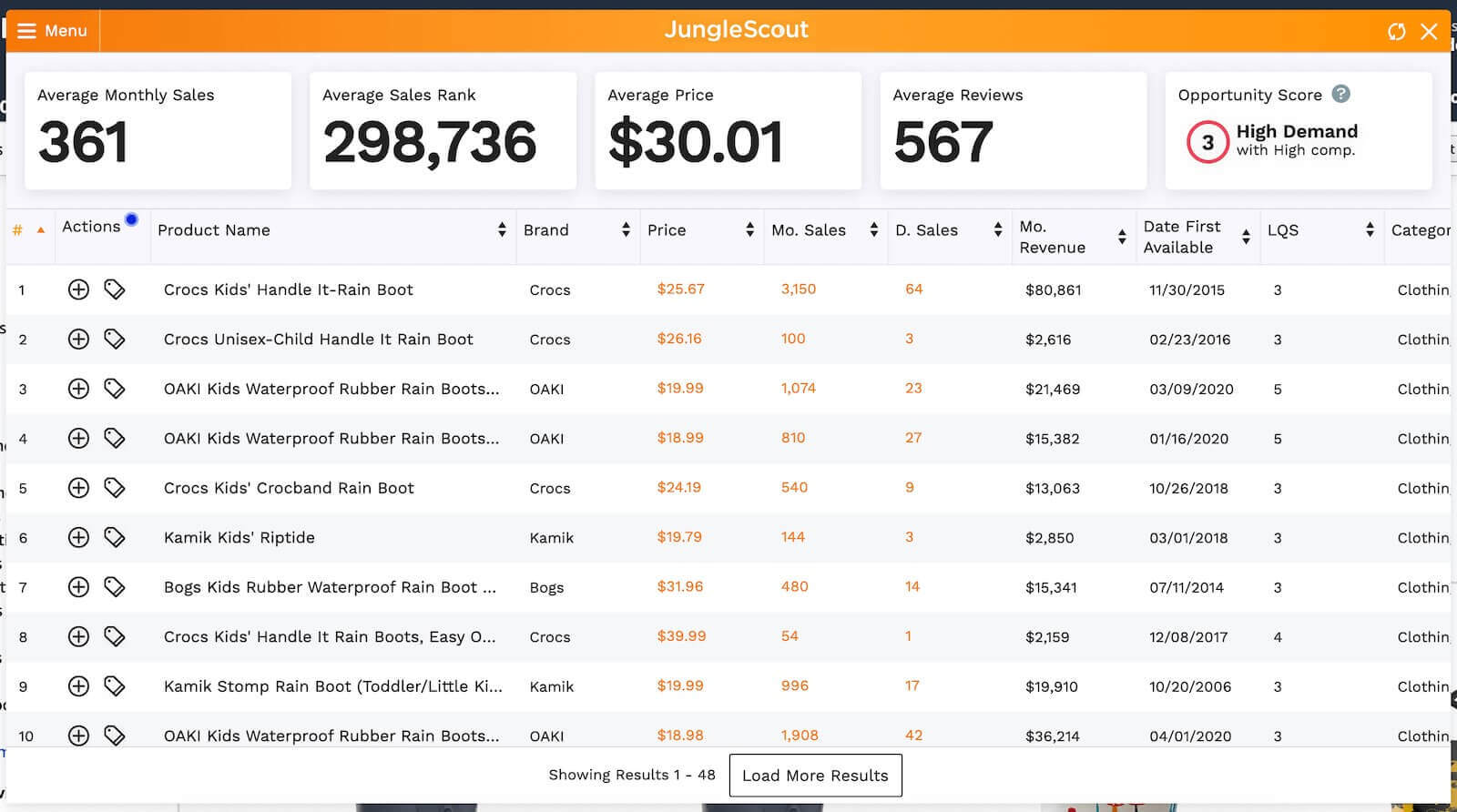
Task: Click the Actions column header
Action: [x=91, y=227]
